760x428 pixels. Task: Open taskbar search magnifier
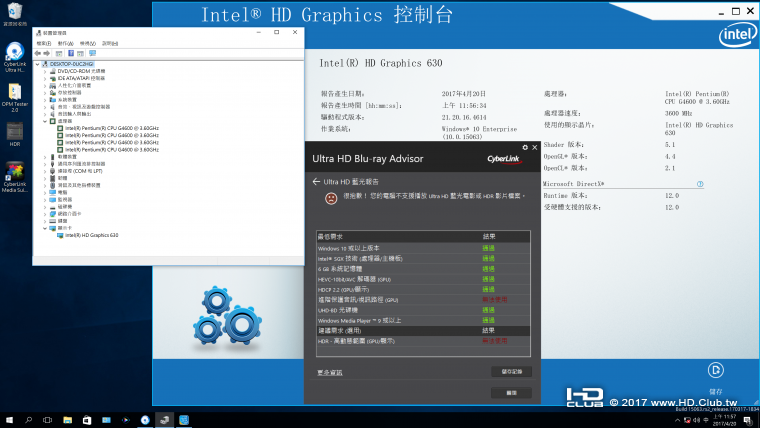29,420
